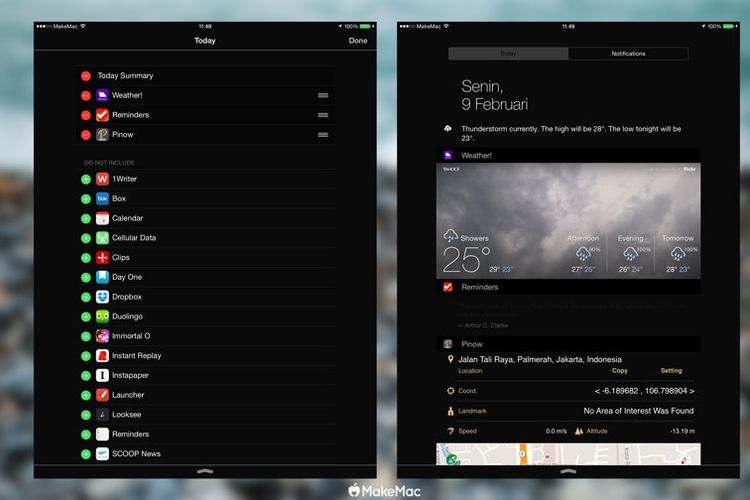Click the Coord. compass icon

click(x=450, y=391)
